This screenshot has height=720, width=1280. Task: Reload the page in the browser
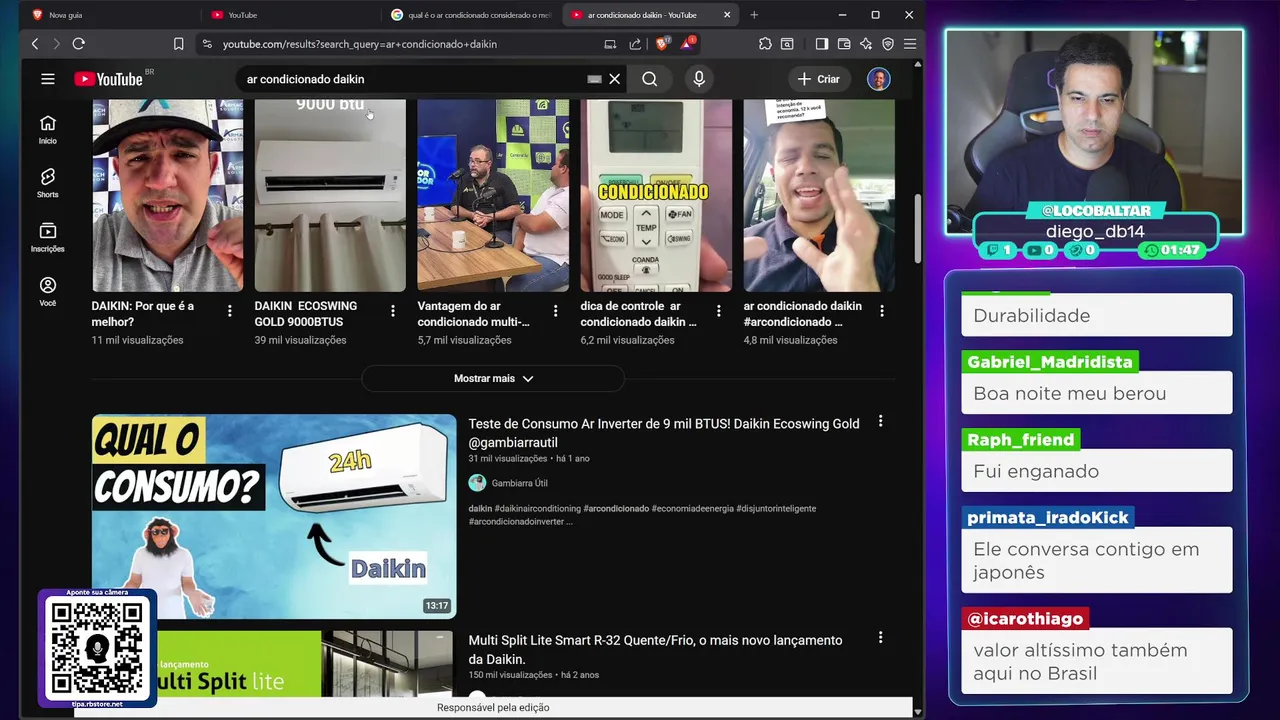(79, 44)
